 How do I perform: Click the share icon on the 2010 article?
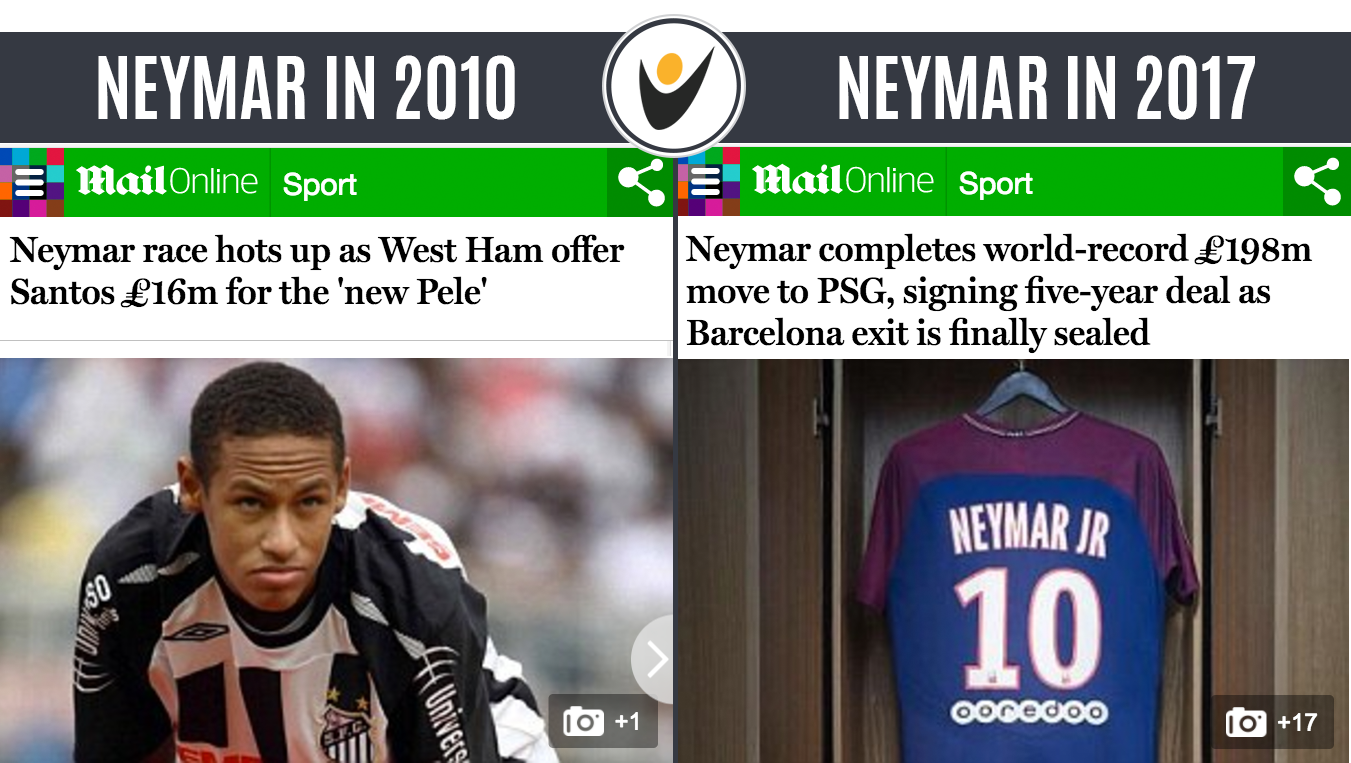coord(640,182)
